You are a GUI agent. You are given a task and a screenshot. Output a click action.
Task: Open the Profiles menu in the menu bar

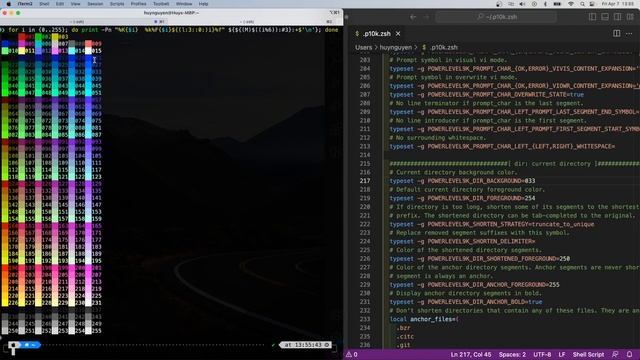pyautogui.click(x=138, y=4)
